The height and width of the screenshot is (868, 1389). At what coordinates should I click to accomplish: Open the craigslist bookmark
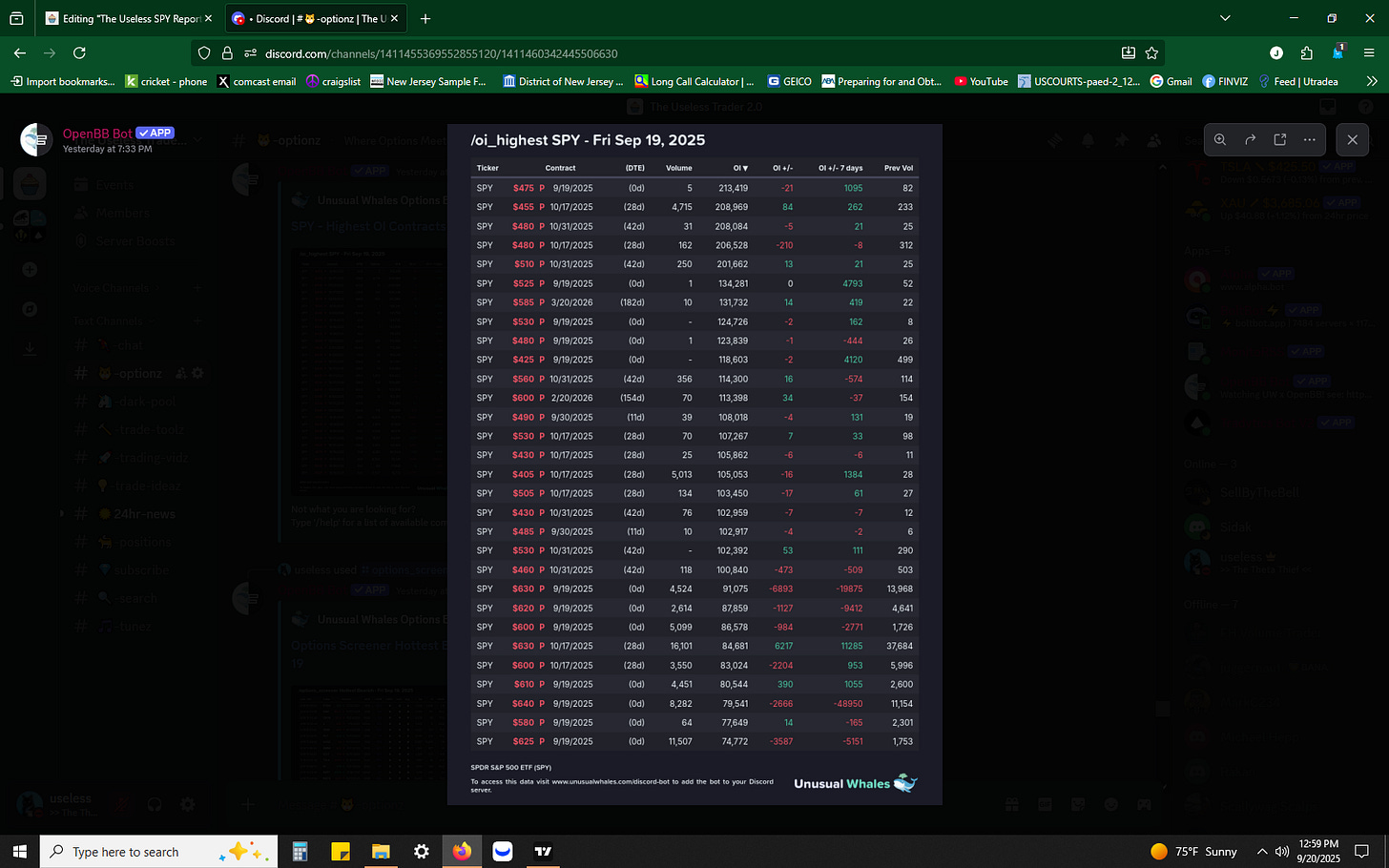pyautogui.click(x=334, y=81)
